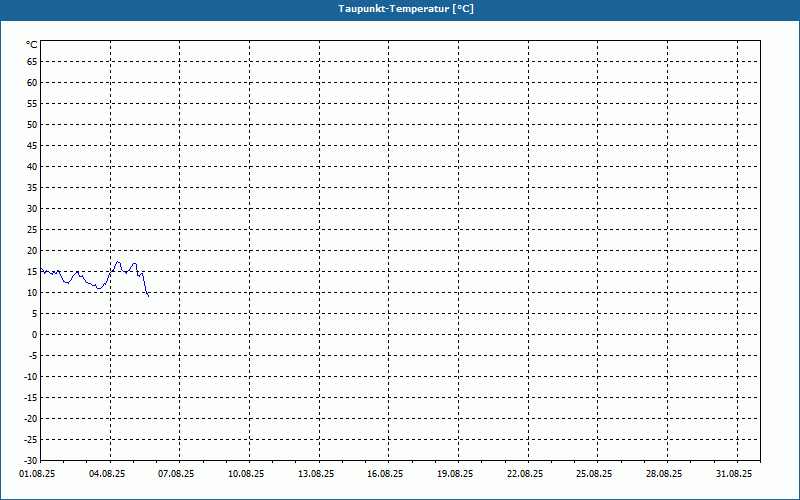Click the date label '28.08.25'

pos(664,474)
